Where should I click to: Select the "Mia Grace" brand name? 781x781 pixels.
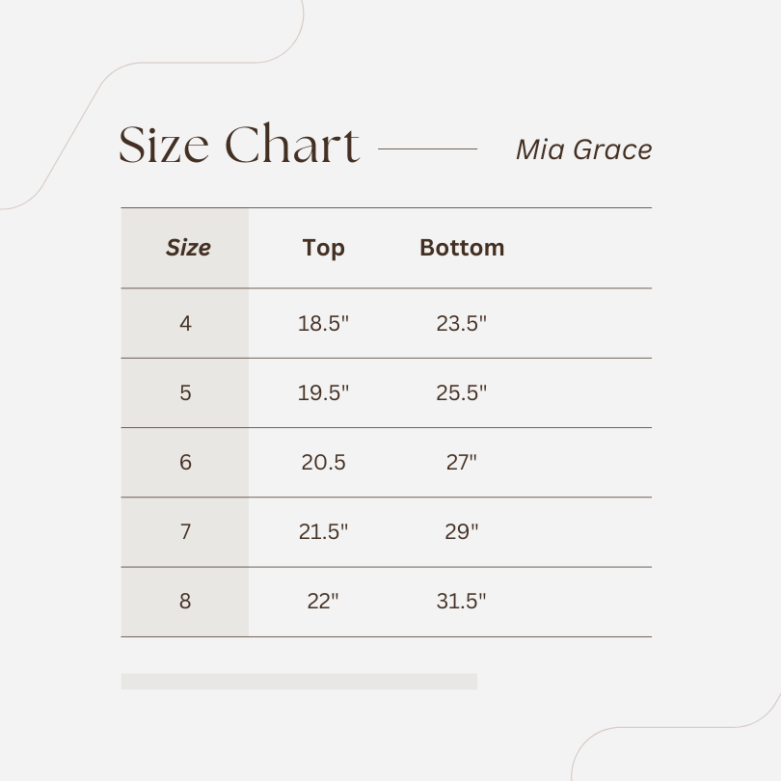584,150
